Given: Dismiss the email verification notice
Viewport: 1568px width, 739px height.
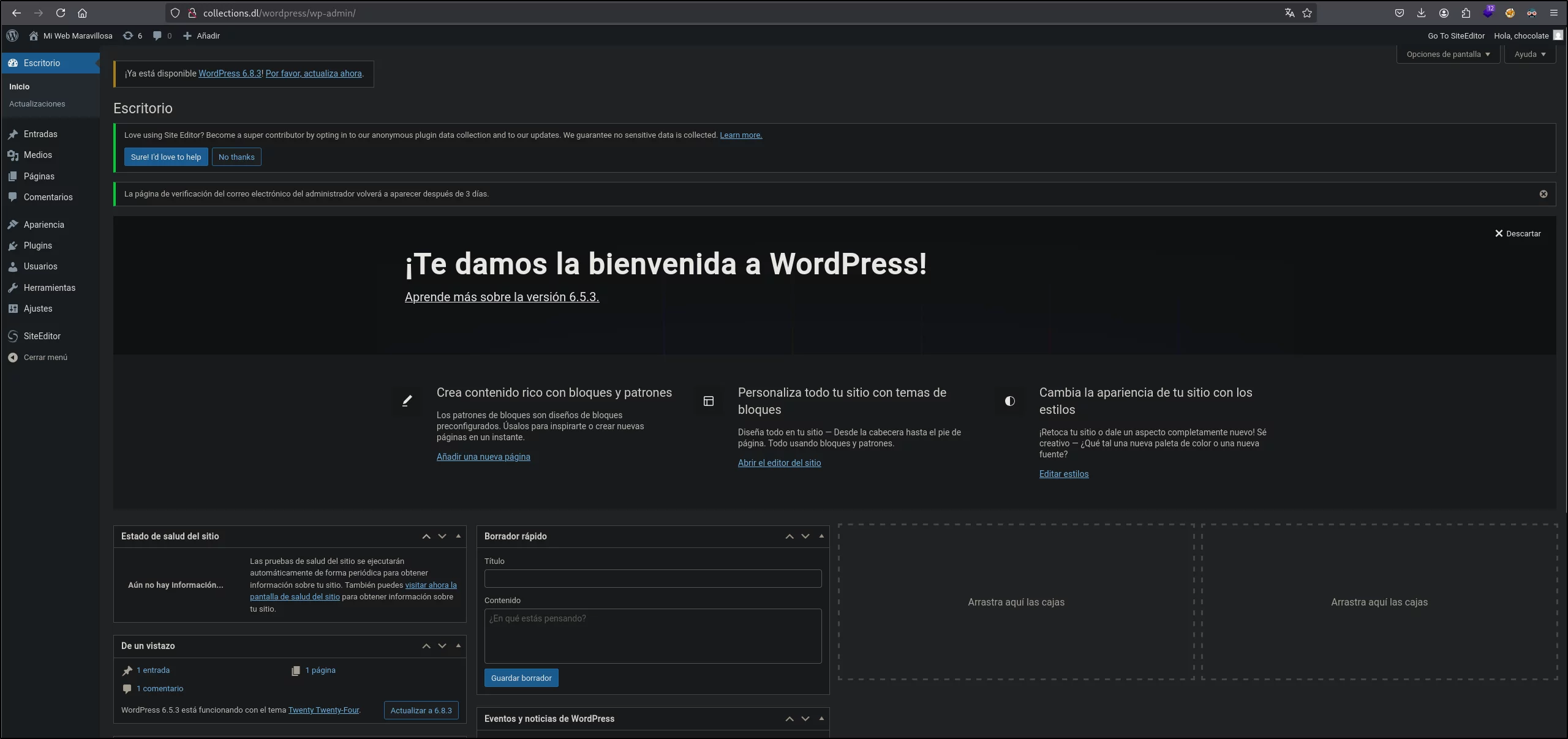Looking at the screenshot, I should point(1543,194).
